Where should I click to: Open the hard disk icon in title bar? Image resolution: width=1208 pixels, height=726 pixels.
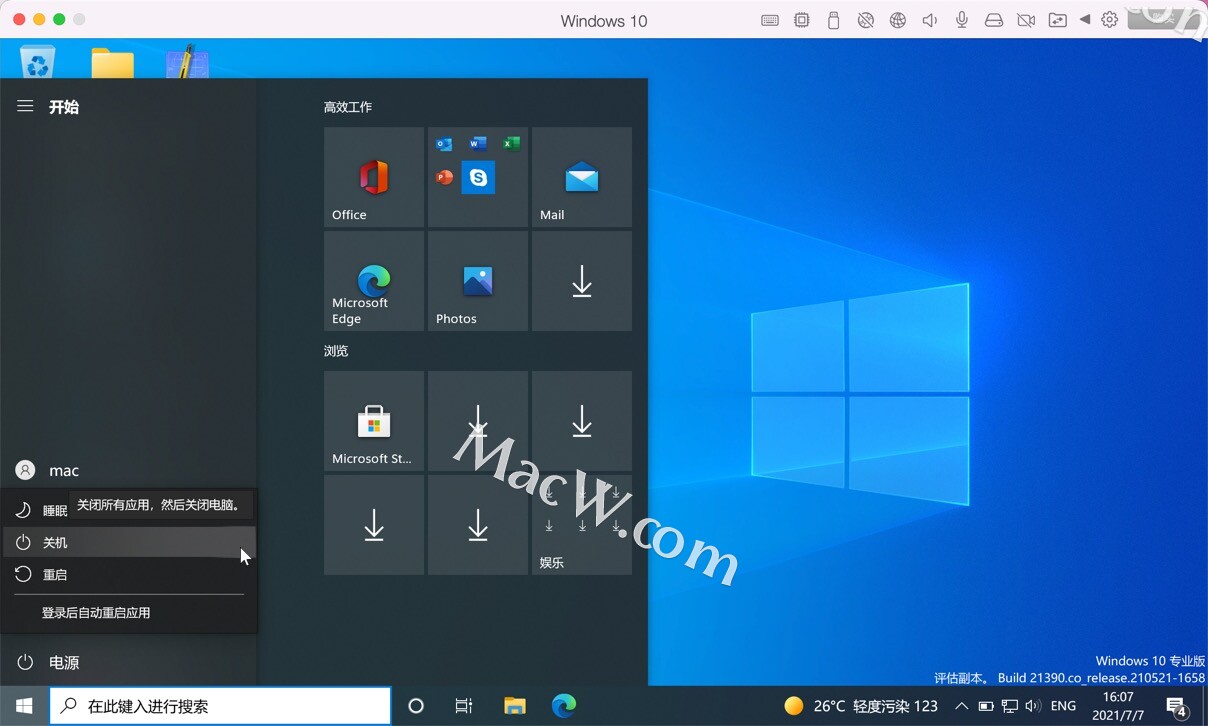[994, 20]
